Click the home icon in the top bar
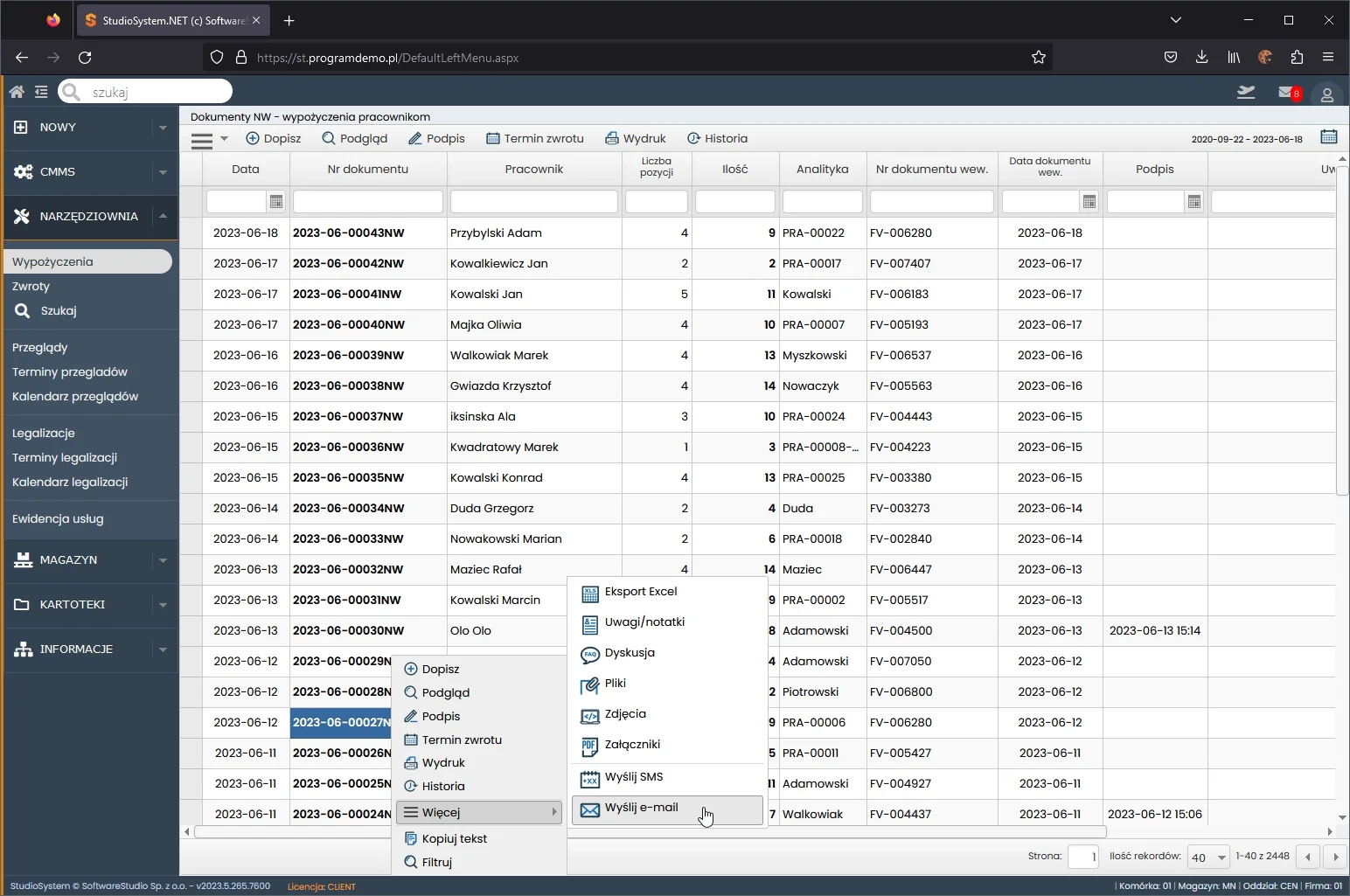The width and height of the screenshot is (1350, 896). 16,92
